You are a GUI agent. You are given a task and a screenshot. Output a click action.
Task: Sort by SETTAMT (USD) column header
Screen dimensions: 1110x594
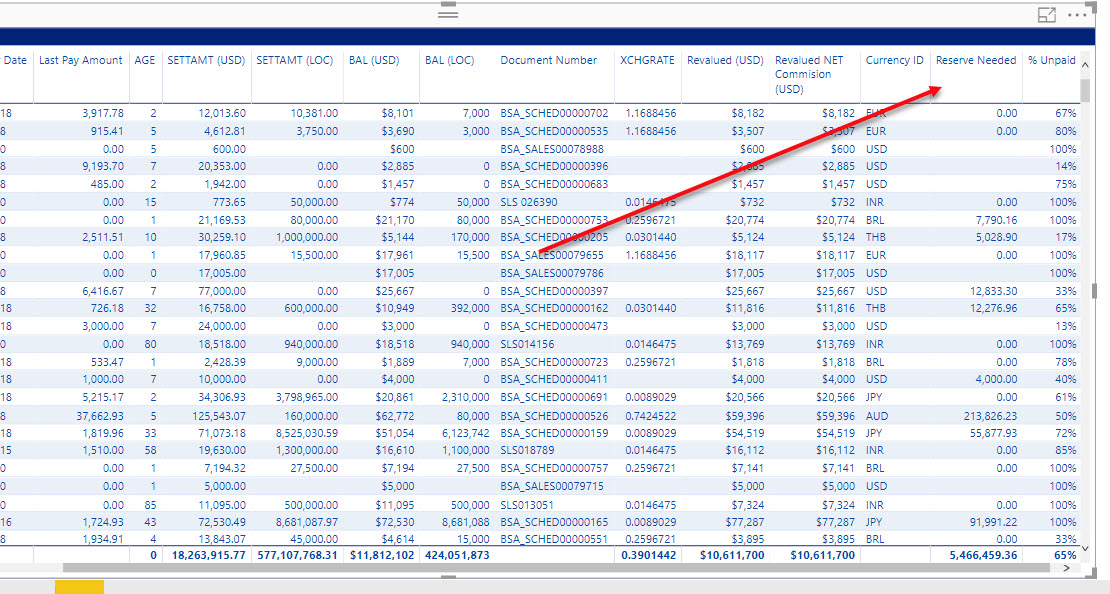click(206, 60)
